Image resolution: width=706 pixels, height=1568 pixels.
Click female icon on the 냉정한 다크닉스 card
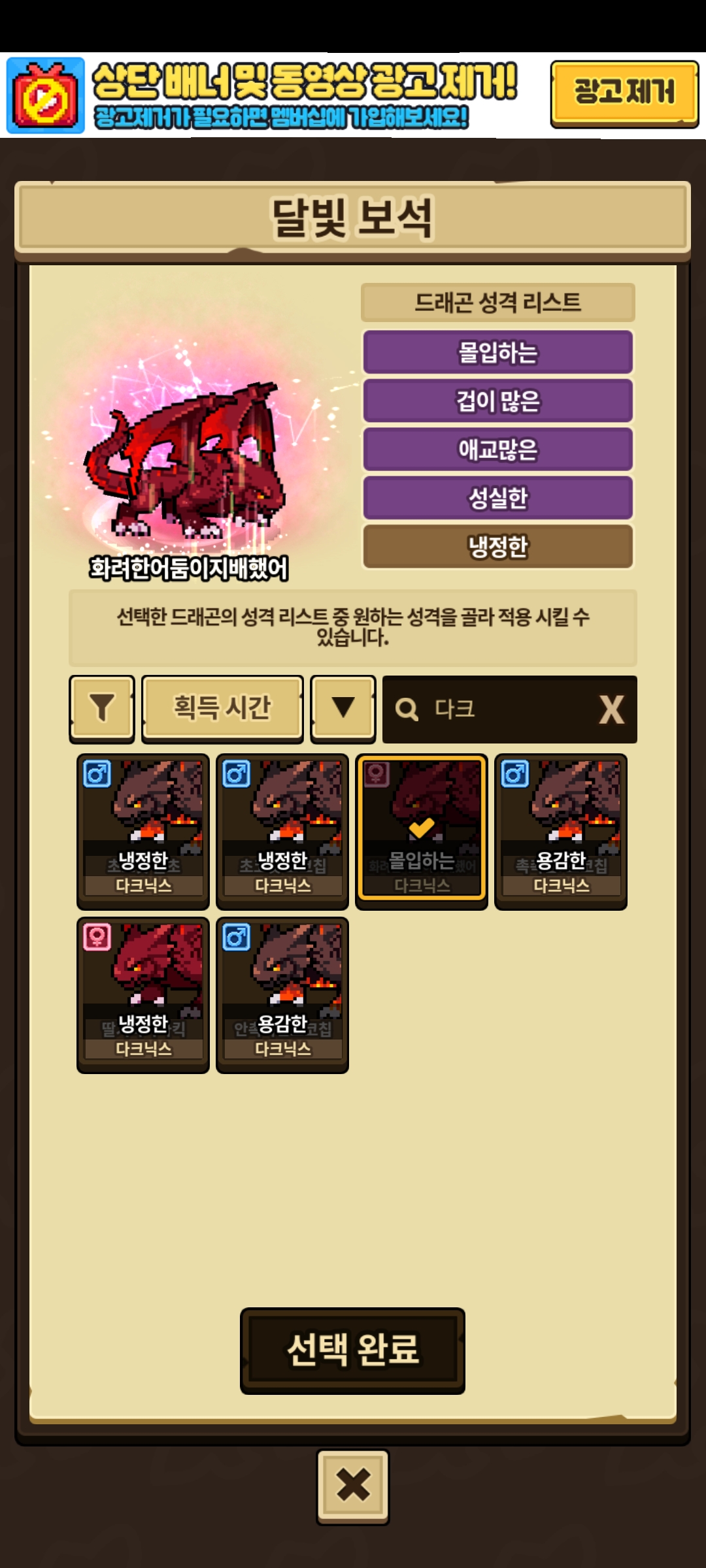[97, 938]
